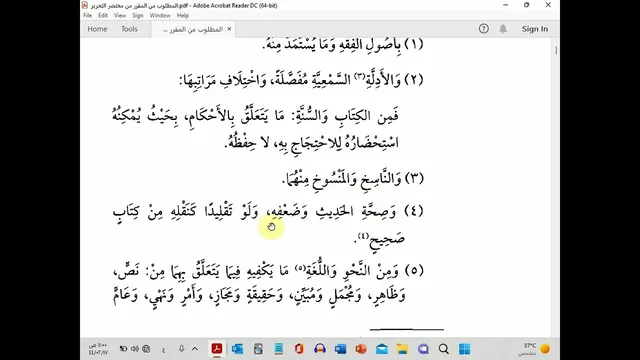Screen dimensions: 640x360
Task: Click the Sign In button
Action: (535, 29)
